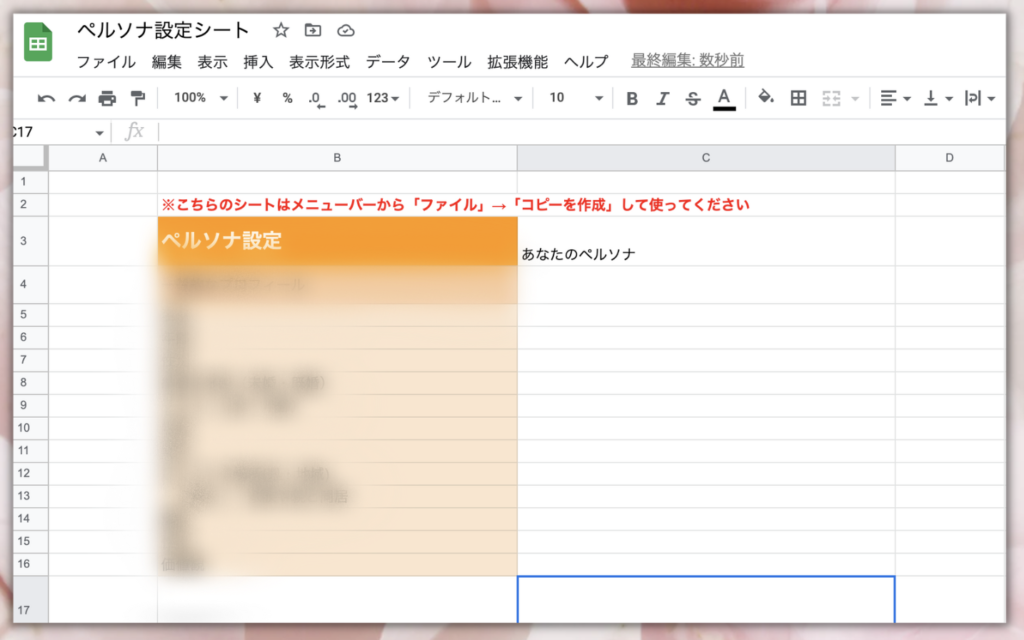This screenshot has width=1024, height=640.
Task: Open the ヘルプ menu
Action: 586,62
